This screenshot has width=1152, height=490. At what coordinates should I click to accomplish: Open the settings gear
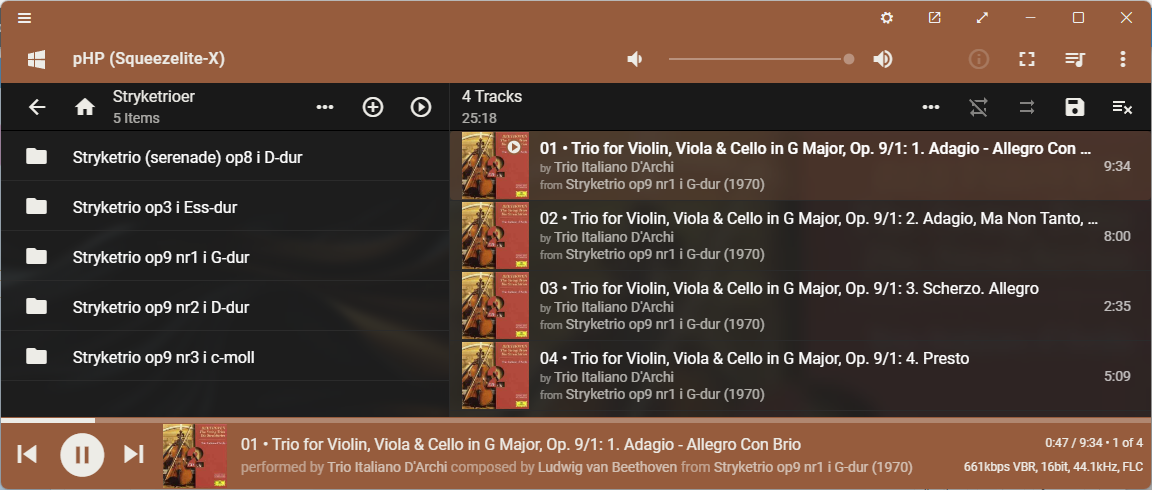coord(886,18)
